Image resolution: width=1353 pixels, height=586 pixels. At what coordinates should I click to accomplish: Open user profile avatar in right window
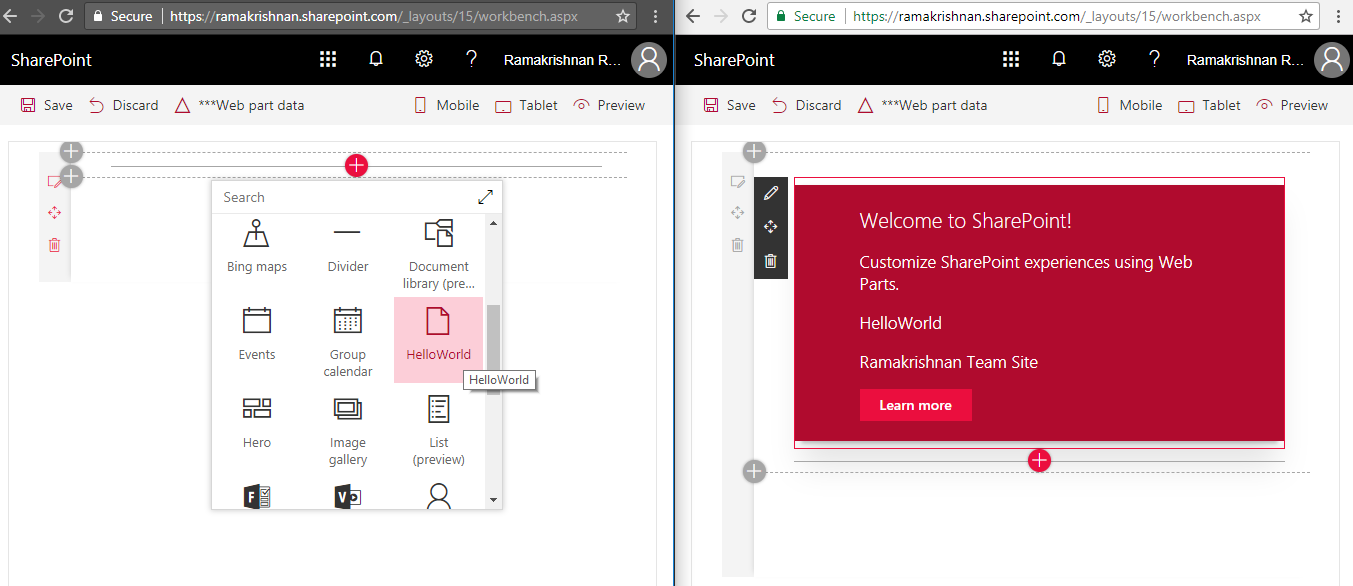(1332, 60)
